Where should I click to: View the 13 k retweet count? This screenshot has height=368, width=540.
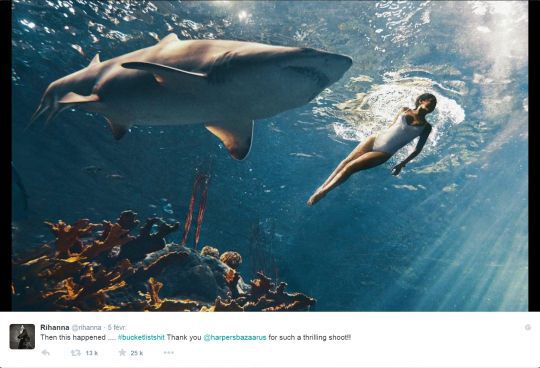pyautogui.click(x=92, y=353)
